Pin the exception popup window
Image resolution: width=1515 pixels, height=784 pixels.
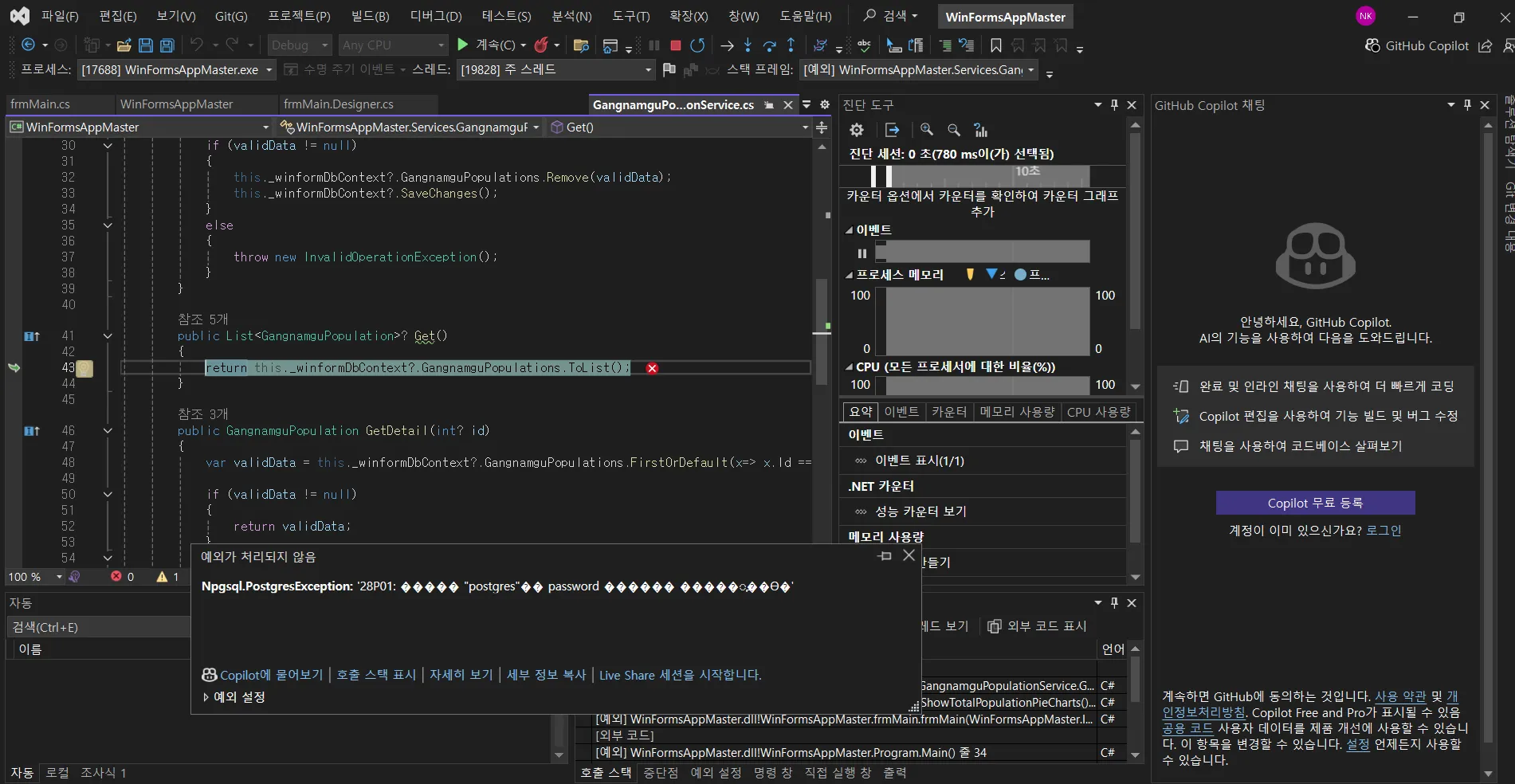pyautogui.click(x=885, y=555)
